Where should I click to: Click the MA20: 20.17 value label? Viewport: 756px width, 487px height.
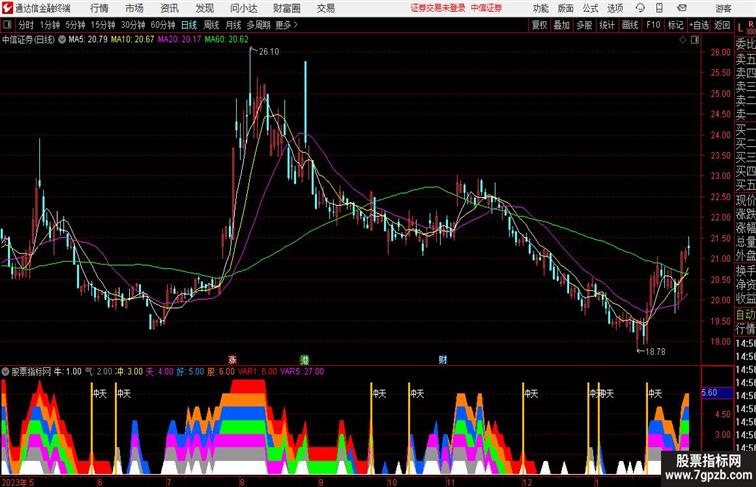(x=179, y=40)
